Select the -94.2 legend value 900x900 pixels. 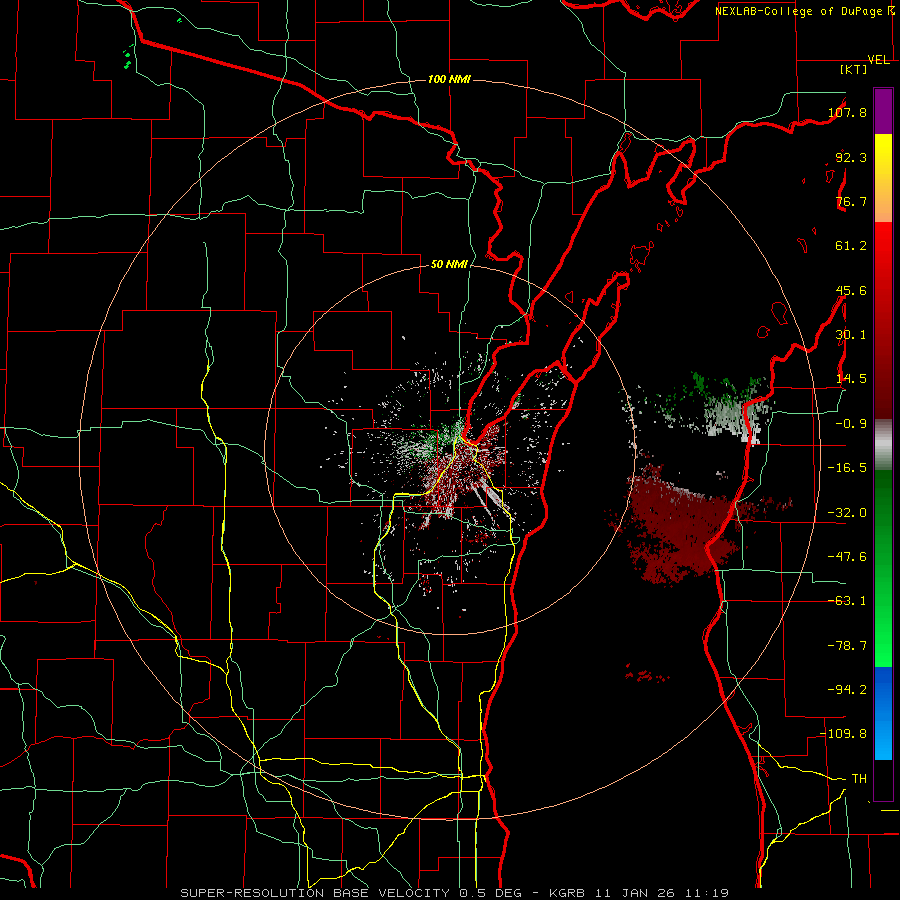(847, 689)
